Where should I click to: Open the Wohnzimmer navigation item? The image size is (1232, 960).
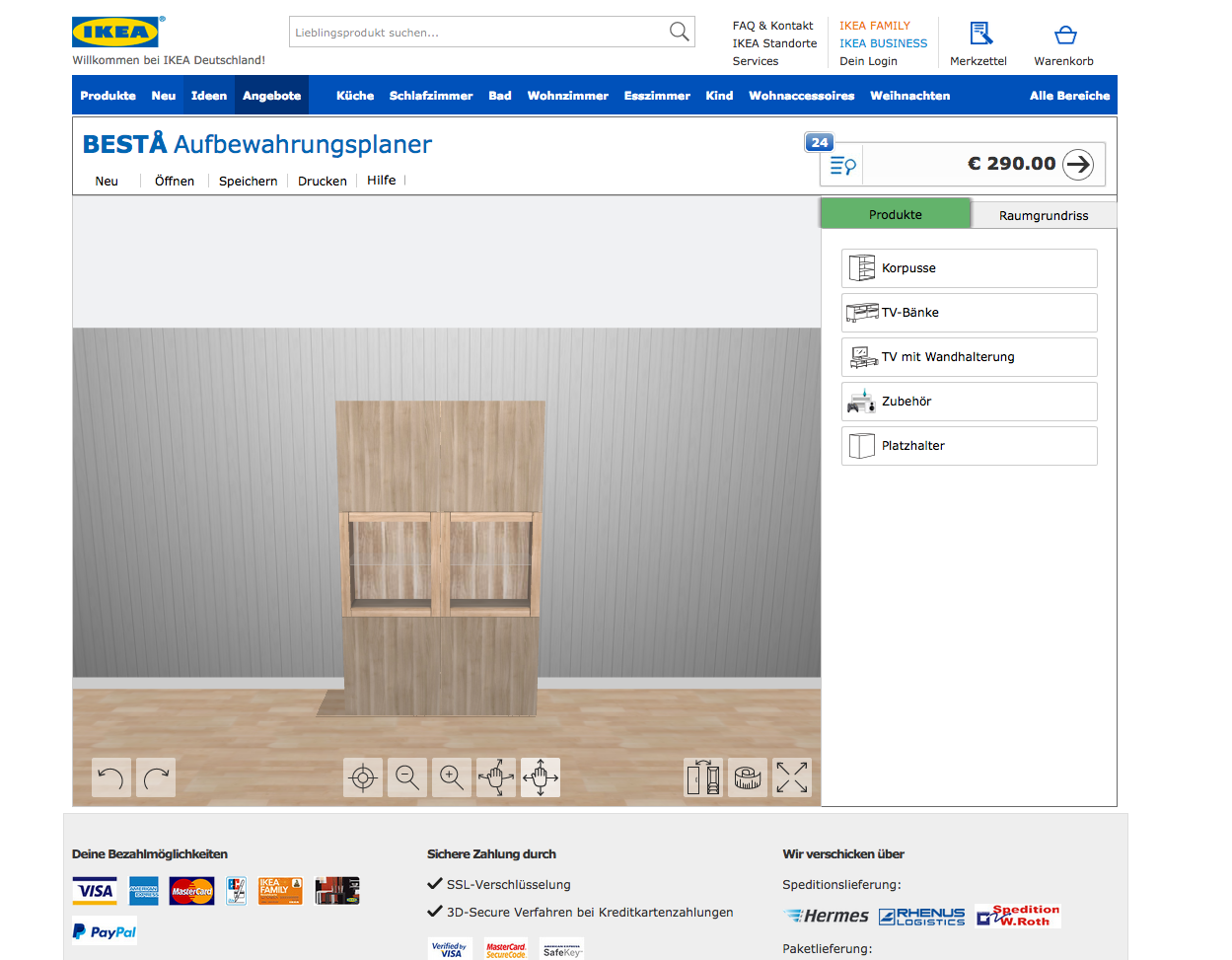[x=568, y=96]
